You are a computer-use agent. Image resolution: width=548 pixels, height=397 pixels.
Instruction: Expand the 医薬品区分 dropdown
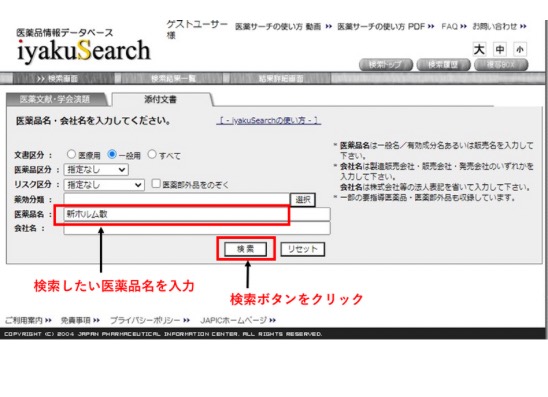click(96, 170)
